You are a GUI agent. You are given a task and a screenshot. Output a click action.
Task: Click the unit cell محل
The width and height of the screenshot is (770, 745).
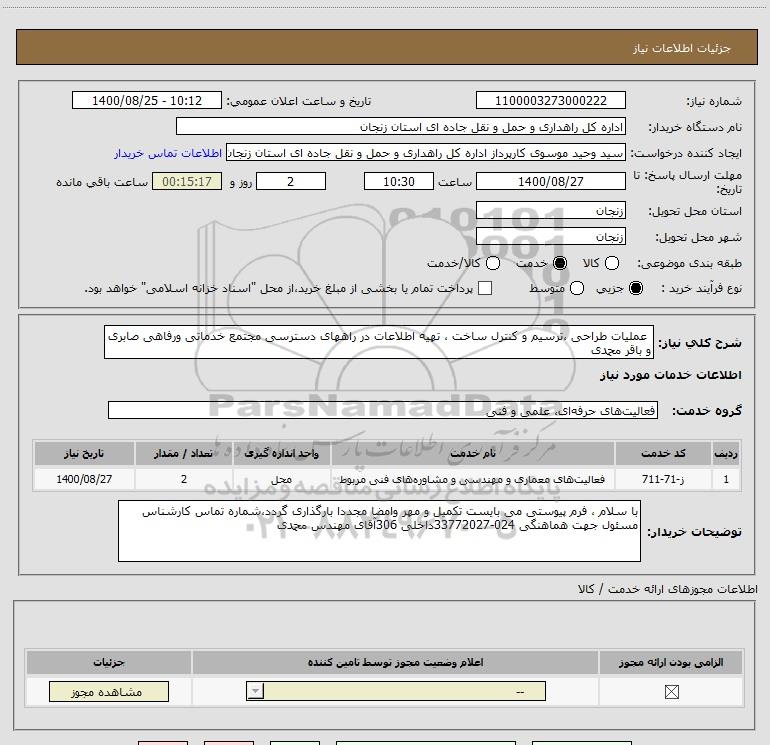pos(281,479)
